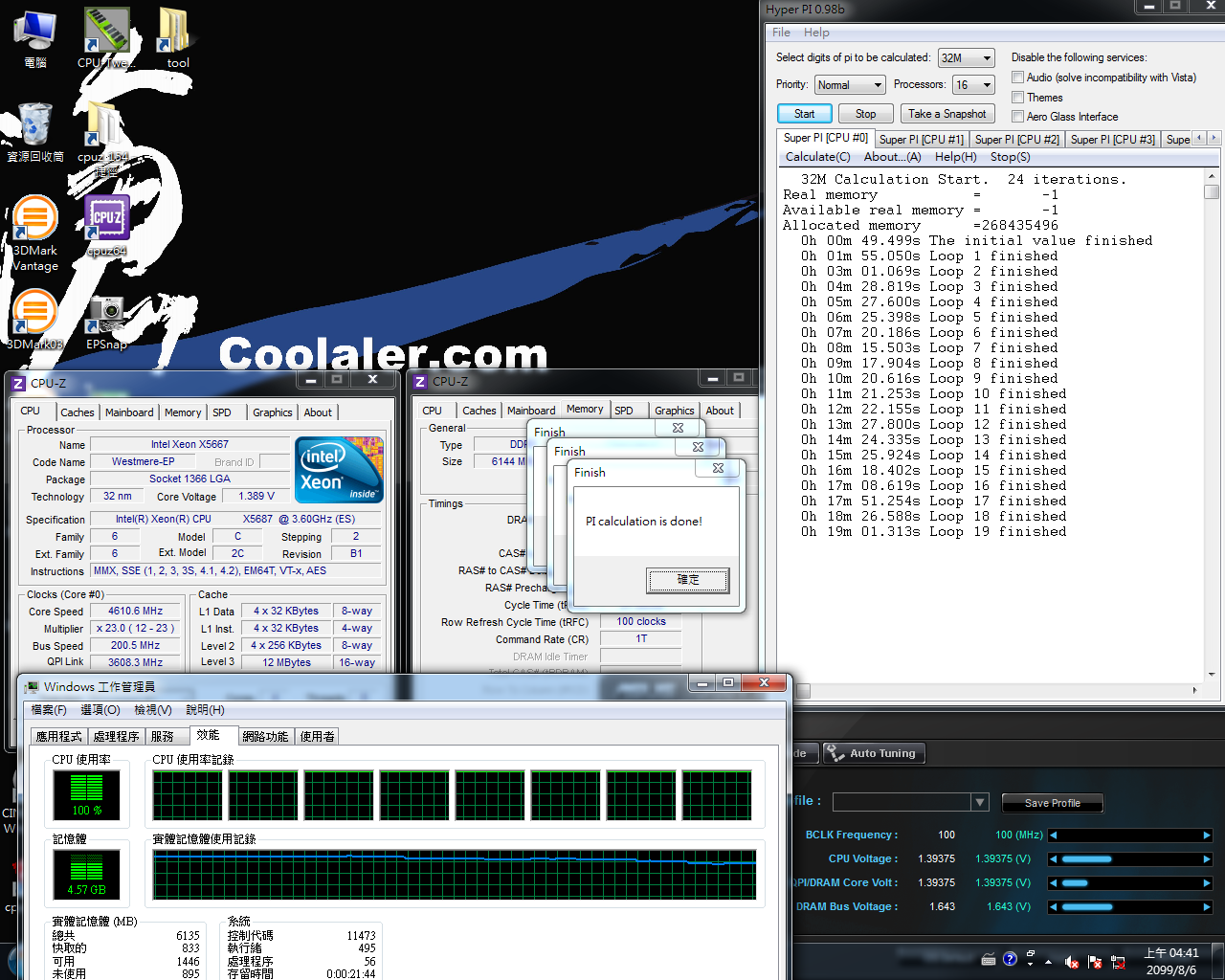Open the cpuz64 desktop shortcut
1225x980 pixels.
tap(106, 219)
